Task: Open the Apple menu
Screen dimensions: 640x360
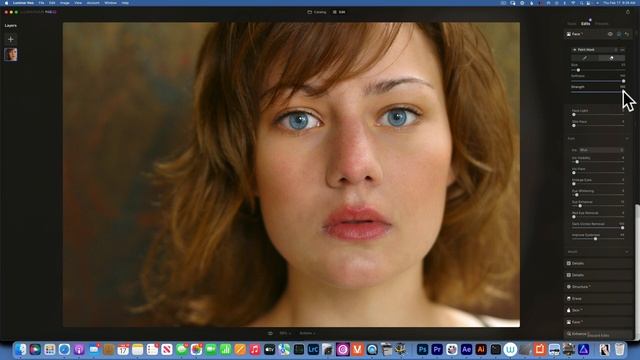Action: tap(6, 3)
